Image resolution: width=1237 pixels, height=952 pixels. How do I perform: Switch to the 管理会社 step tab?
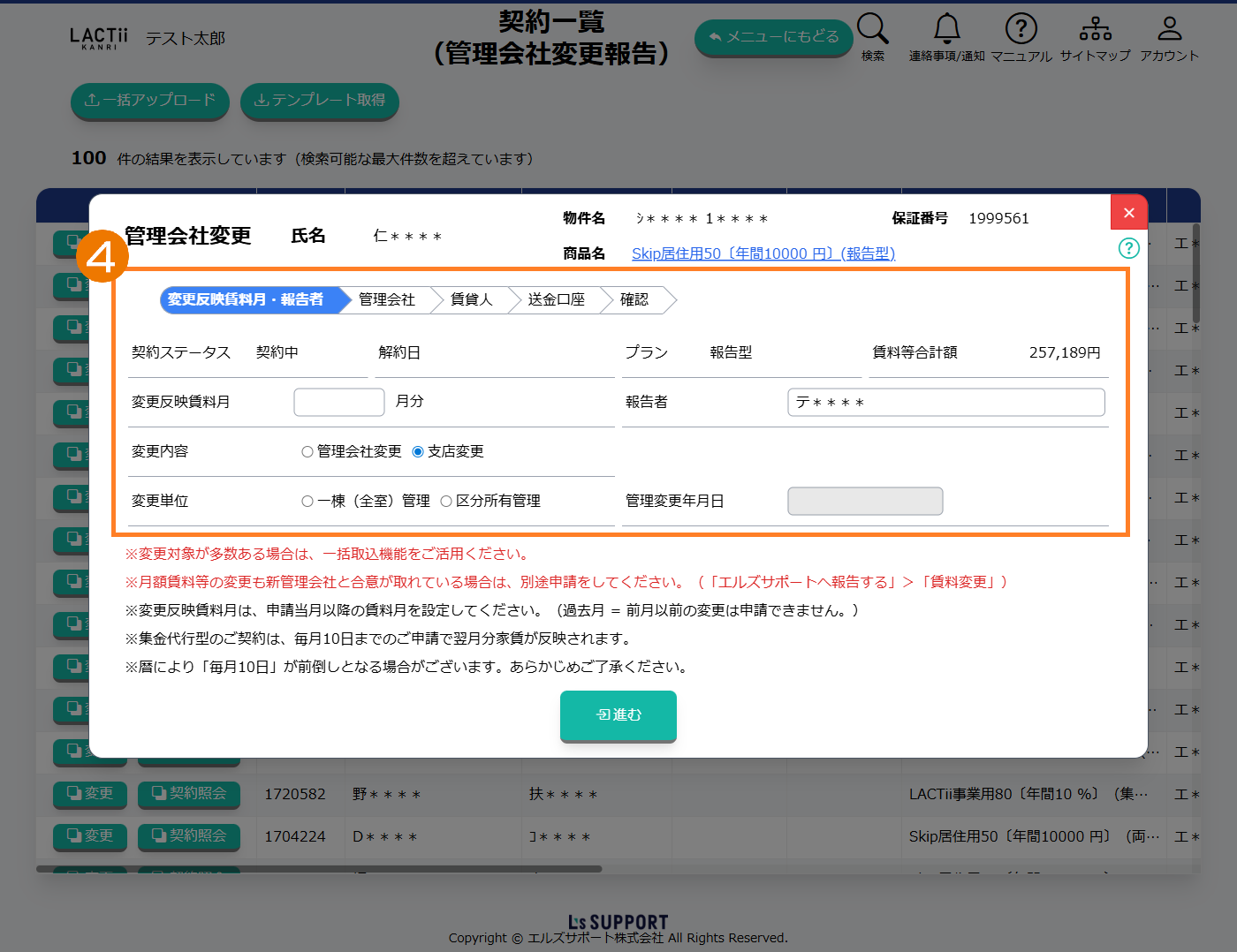click(x=387, y=299)
